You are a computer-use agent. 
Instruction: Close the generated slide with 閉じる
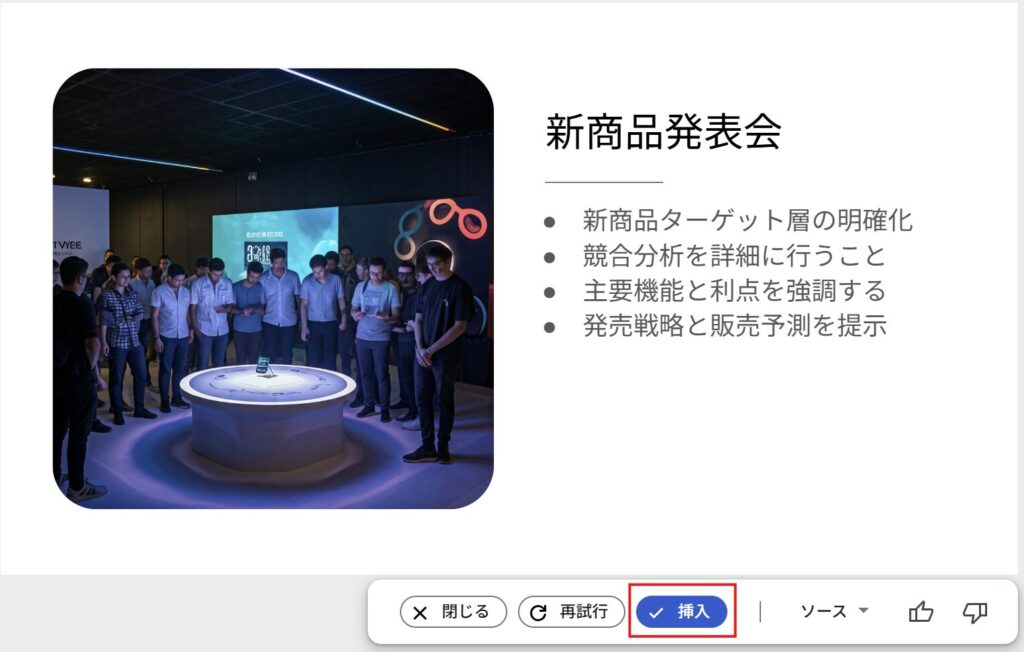pos(453,612)
